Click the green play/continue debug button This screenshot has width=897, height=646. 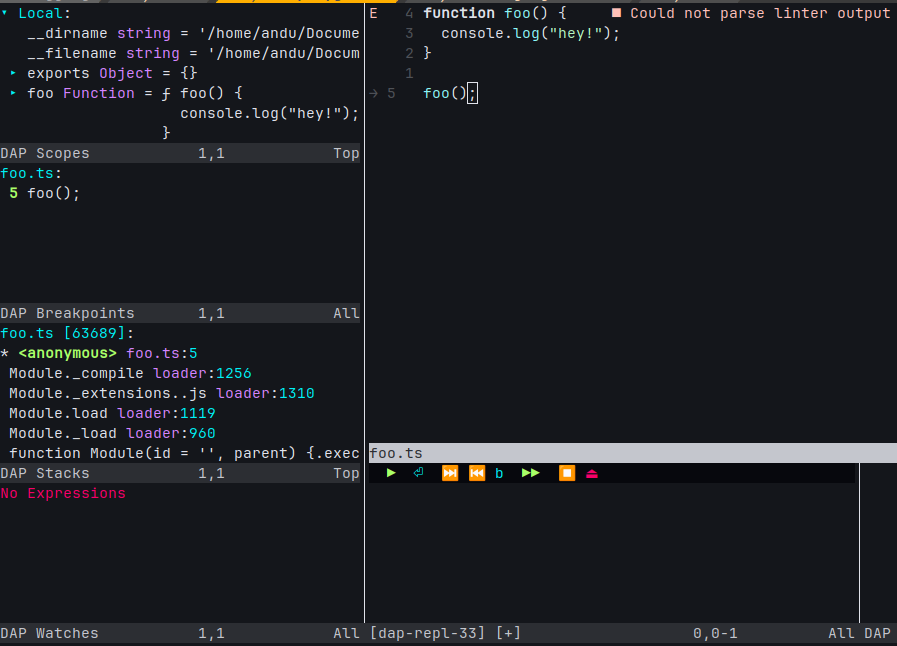tap(391, 473)
